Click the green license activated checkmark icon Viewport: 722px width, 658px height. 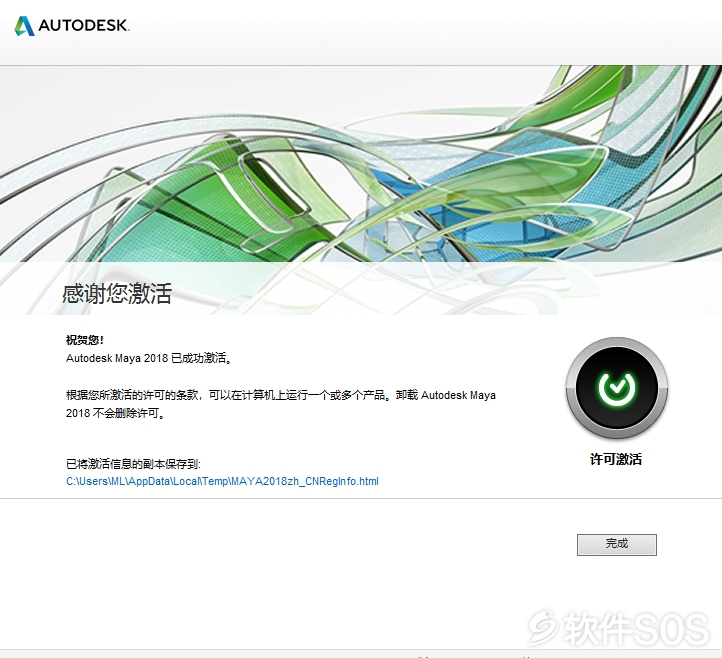click(x=617, y=388)
